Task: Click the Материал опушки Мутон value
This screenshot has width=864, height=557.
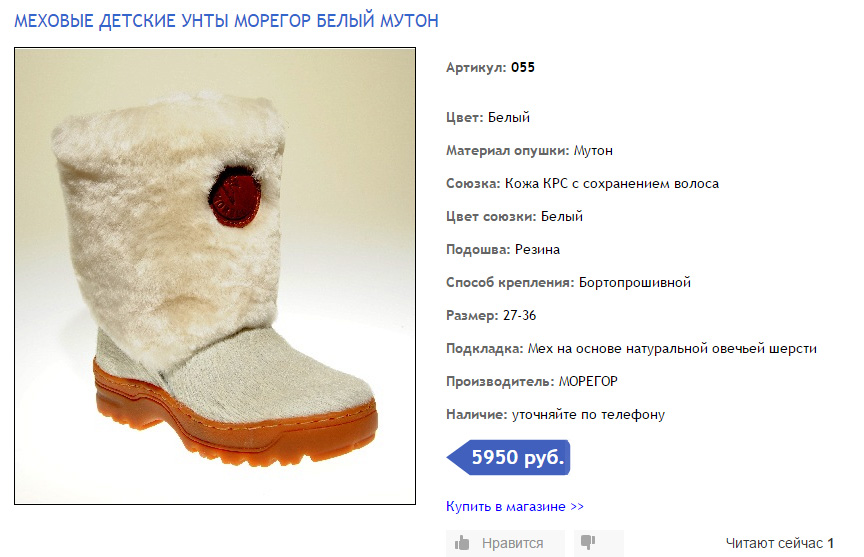Action: pyautogui.click(x=593, y=150)
